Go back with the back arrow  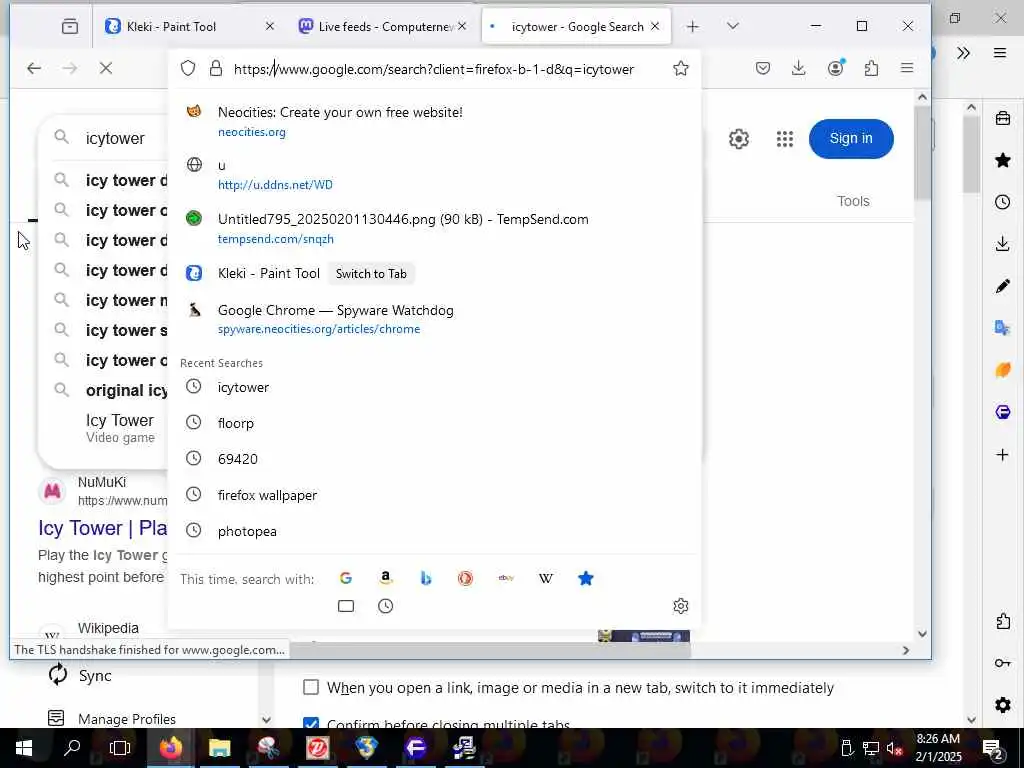[x=34, y=68]
